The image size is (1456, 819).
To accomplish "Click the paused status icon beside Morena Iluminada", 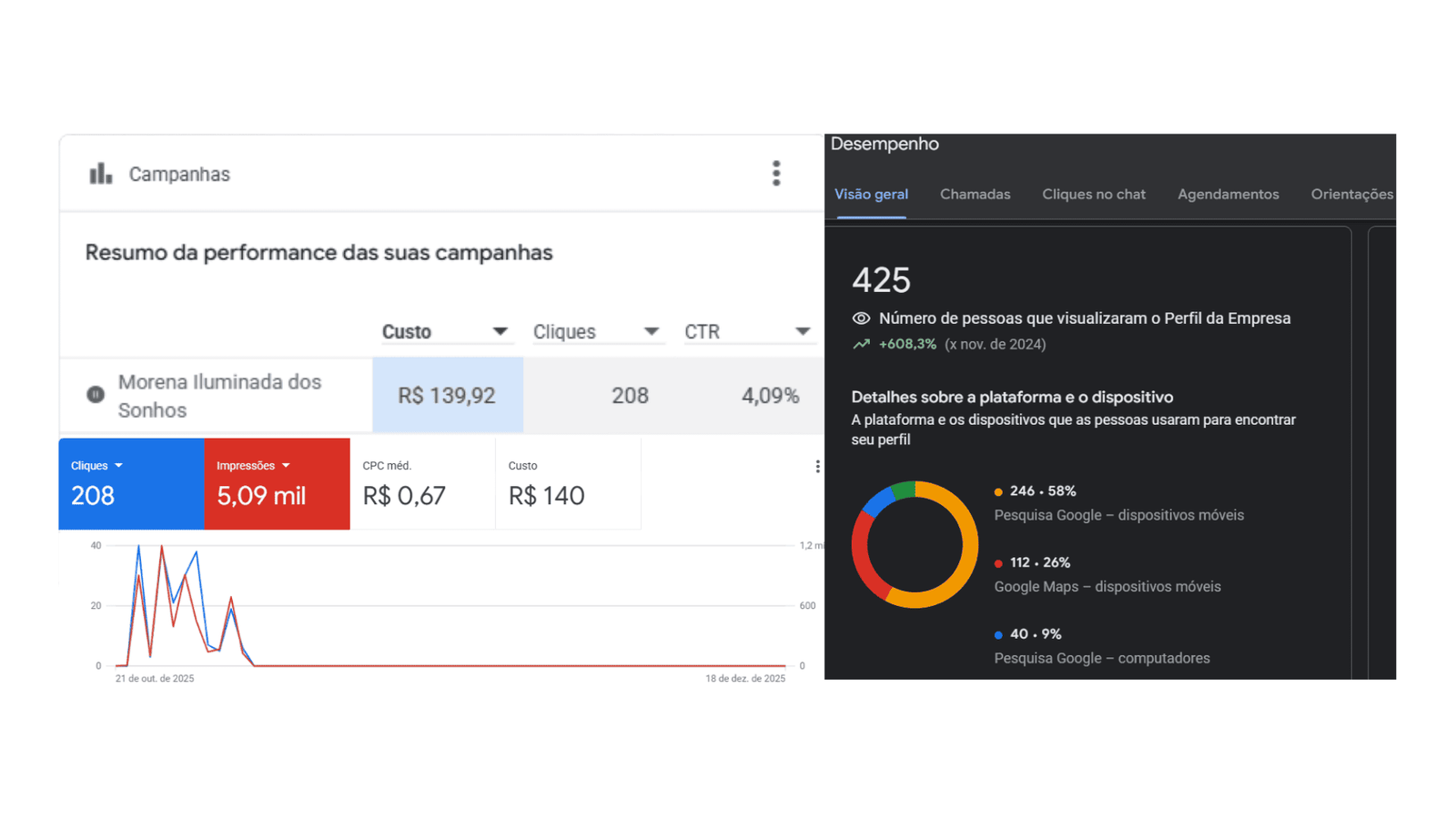I will coord(96,395).
